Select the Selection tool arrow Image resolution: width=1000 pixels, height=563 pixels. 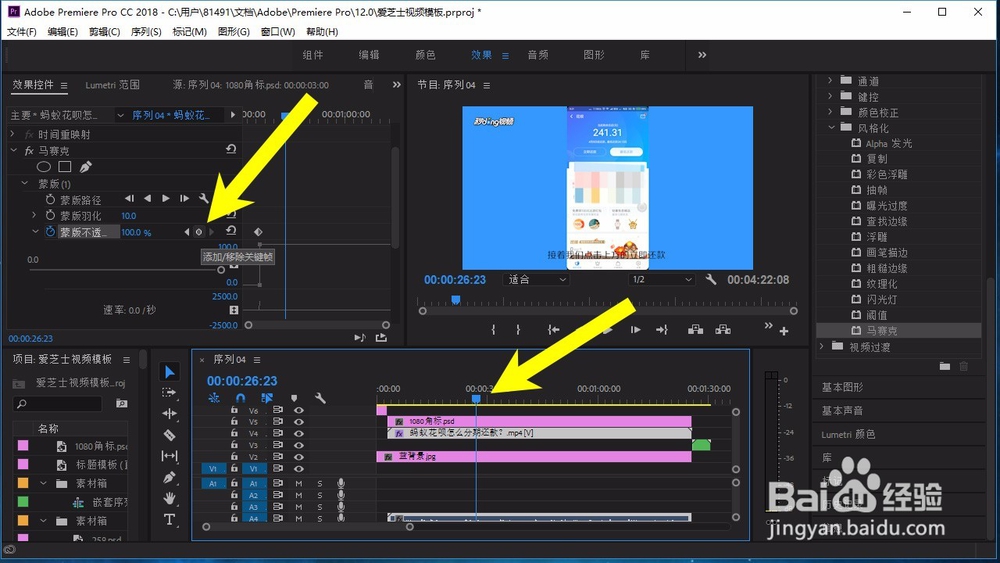coord(169,372)
